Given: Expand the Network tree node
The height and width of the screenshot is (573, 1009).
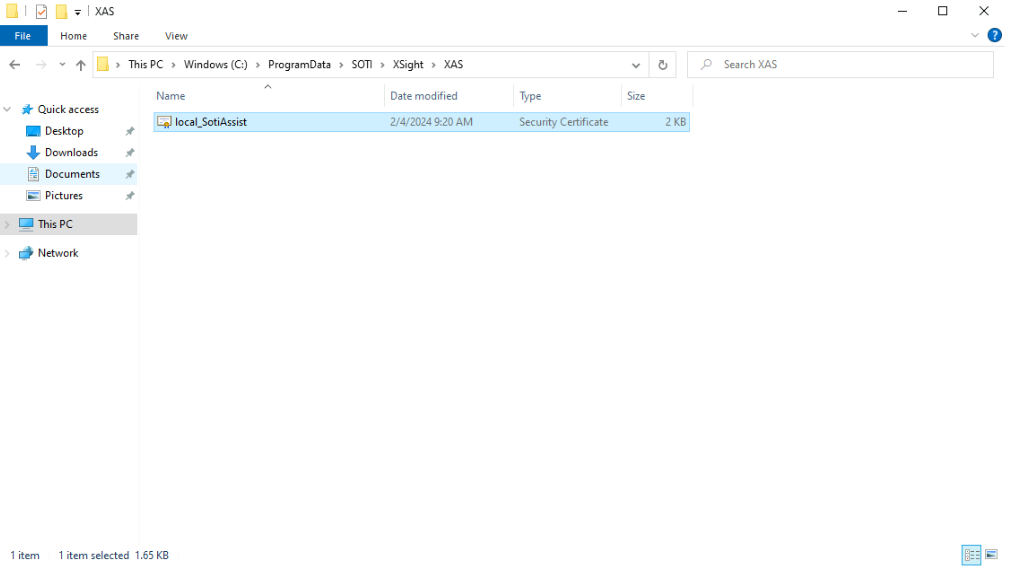Looking at the screenshot, I should pos(7,253).
